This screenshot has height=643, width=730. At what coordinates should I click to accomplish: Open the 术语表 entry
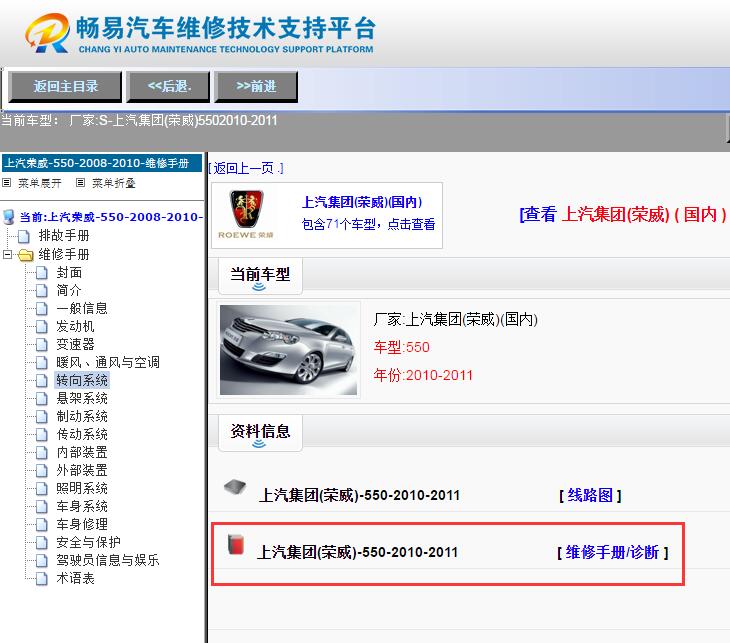click(x=75, y=579)
